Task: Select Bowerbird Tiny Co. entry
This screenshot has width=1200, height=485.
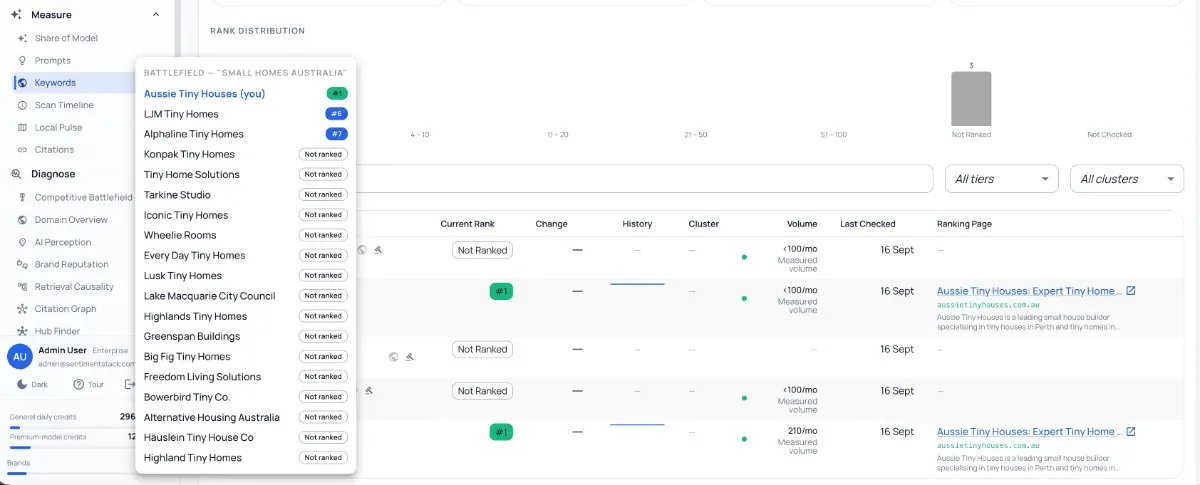Action: click(187, 397)
